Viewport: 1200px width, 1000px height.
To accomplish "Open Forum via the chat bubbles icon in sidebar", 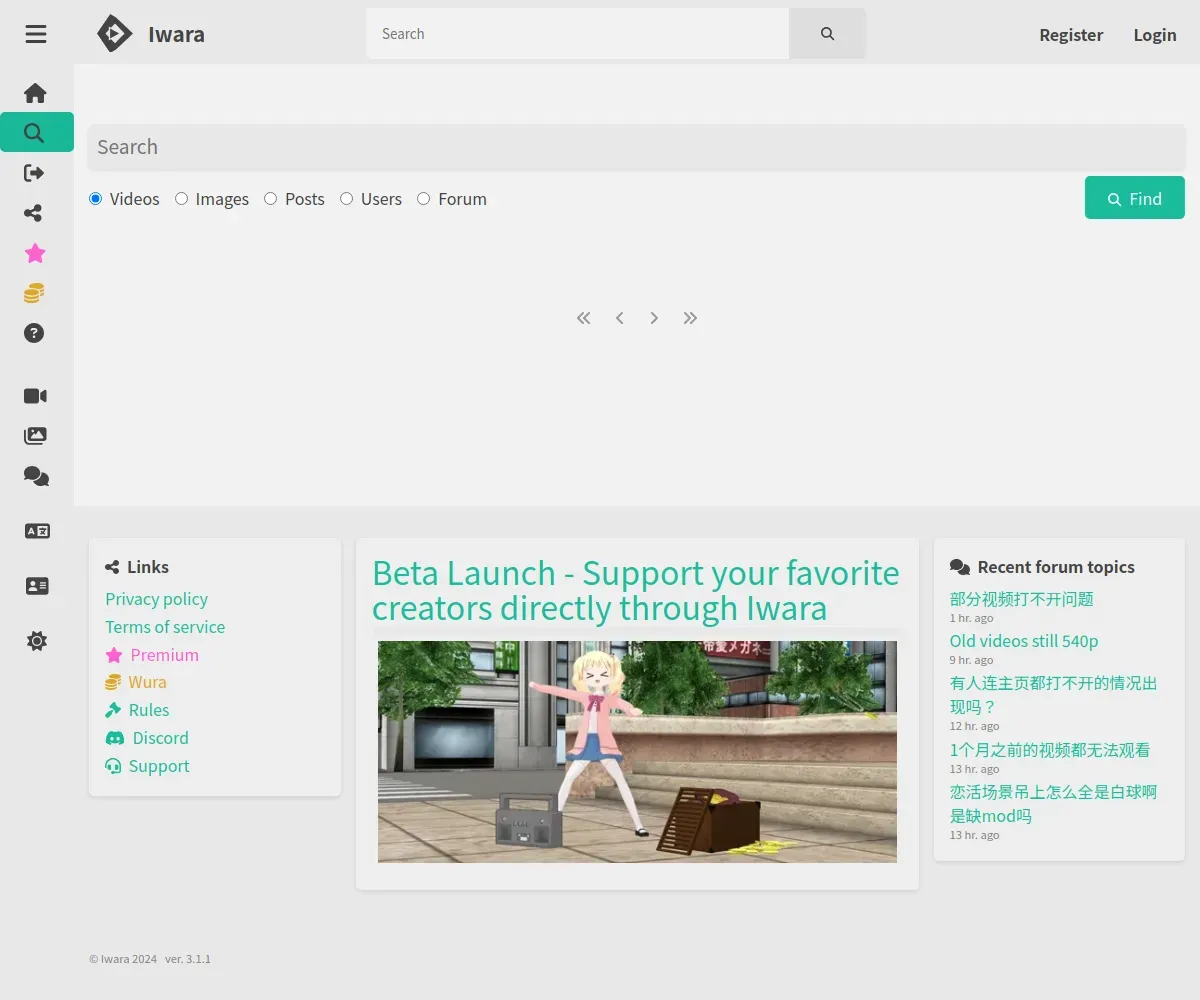I will [x=36, y=476].
